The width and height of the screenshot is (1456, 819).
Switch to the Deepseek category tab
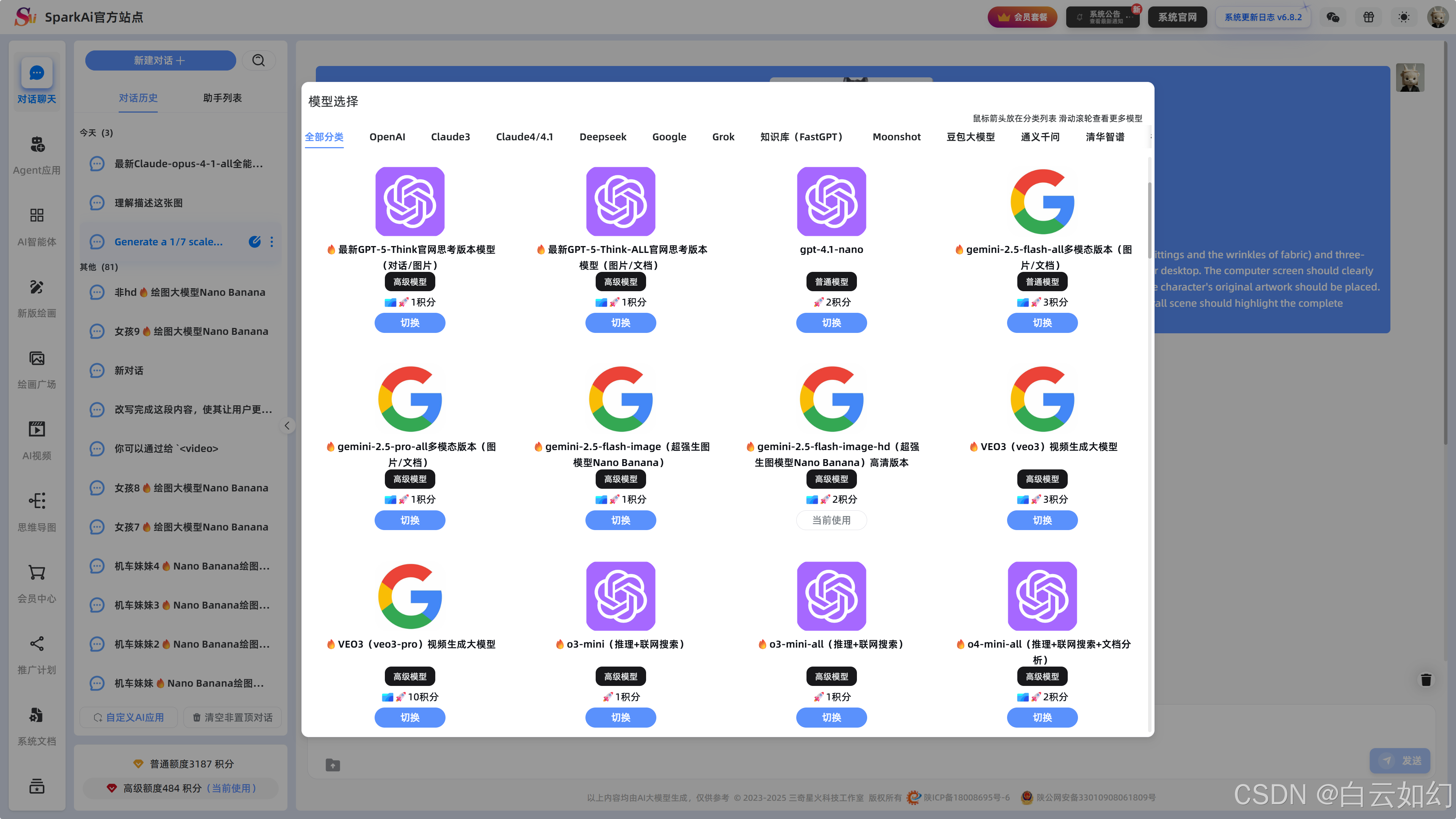(x=602, y=137)
